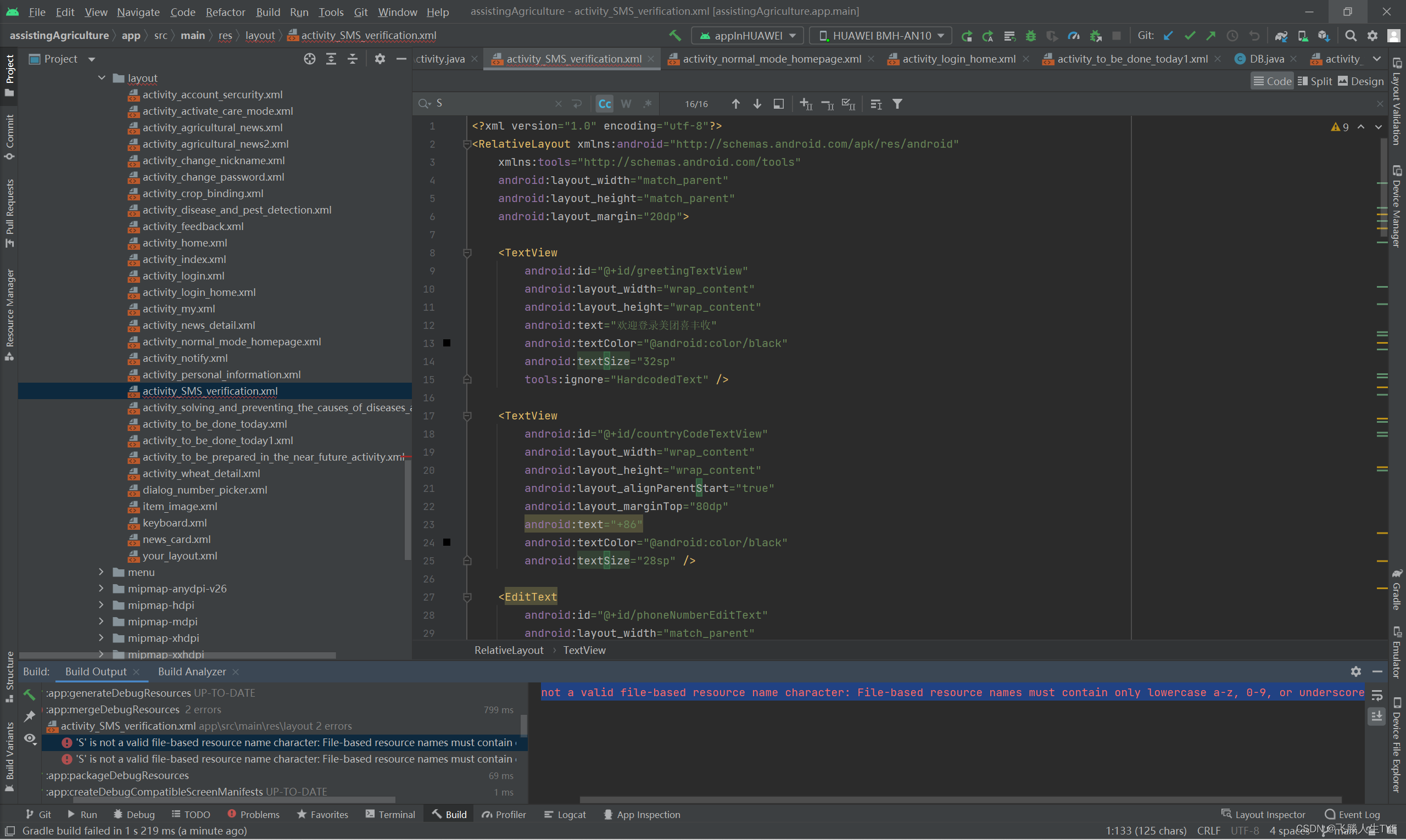
Task: Click the Profile app icon in toolbar
Action: 1074,36
